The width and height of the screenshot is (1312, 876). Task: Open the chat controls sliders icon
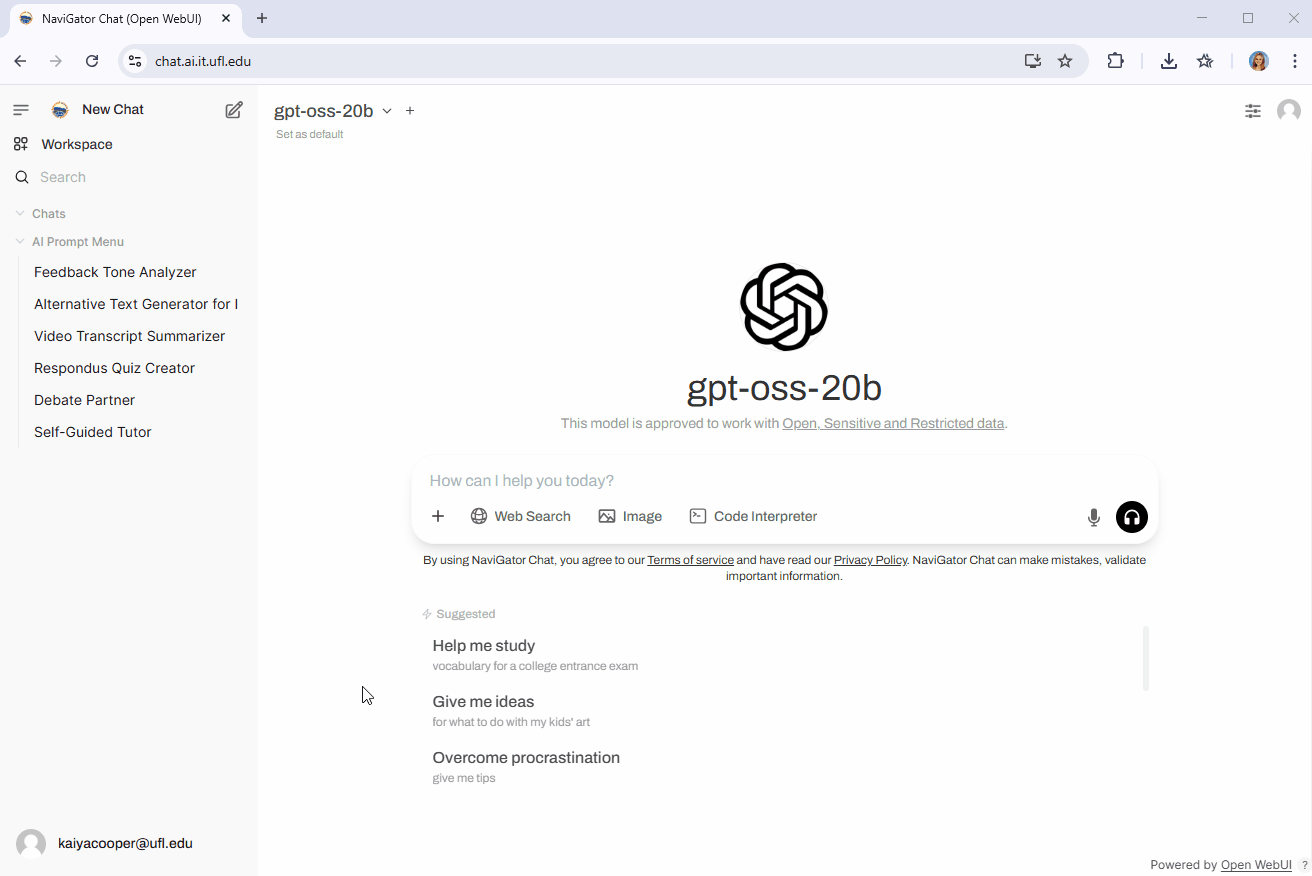pos(1252,111)
